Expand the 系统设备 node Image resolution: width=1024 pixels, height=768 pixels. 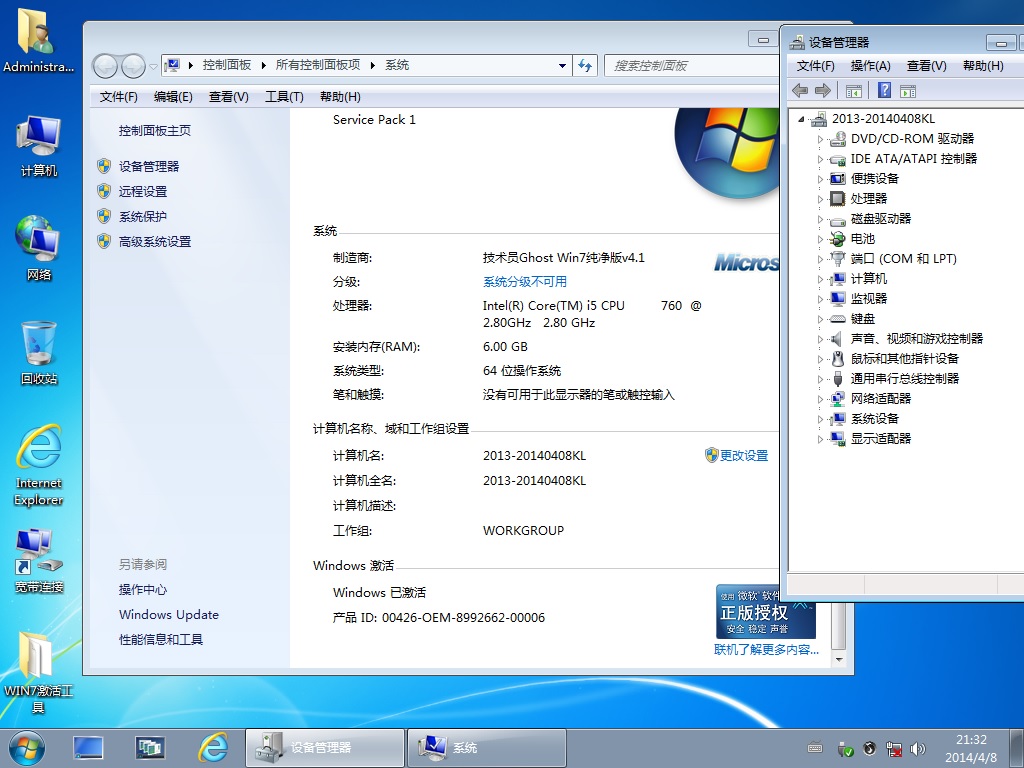820,419
